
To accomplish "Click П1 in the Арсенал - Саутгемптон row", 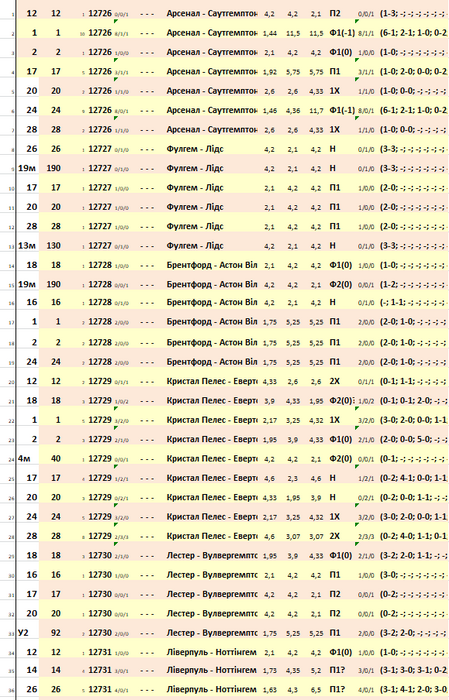I will tap(335, 71).
